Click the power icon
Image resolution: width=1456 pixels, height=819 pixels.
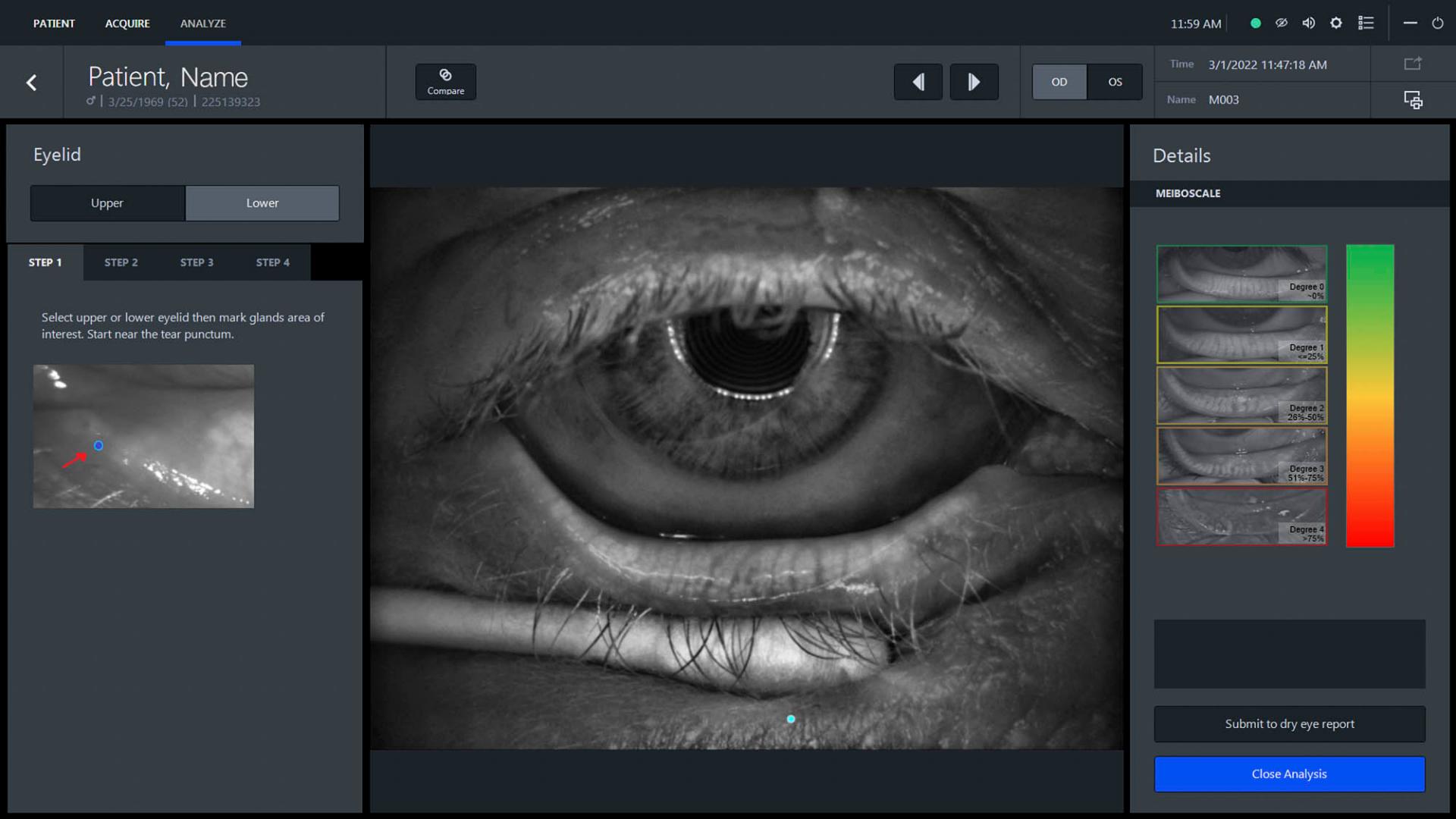1438,23
